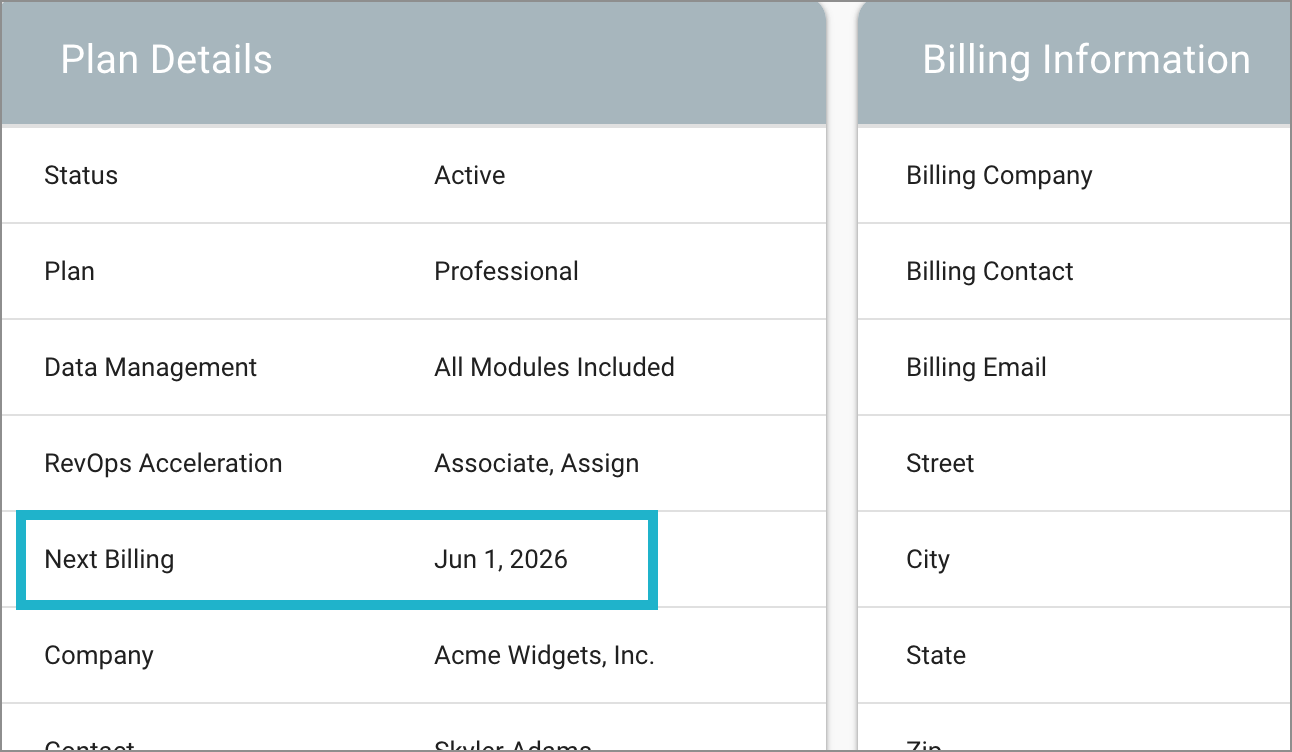Click the Contact row at the bottom

(90, 744)
